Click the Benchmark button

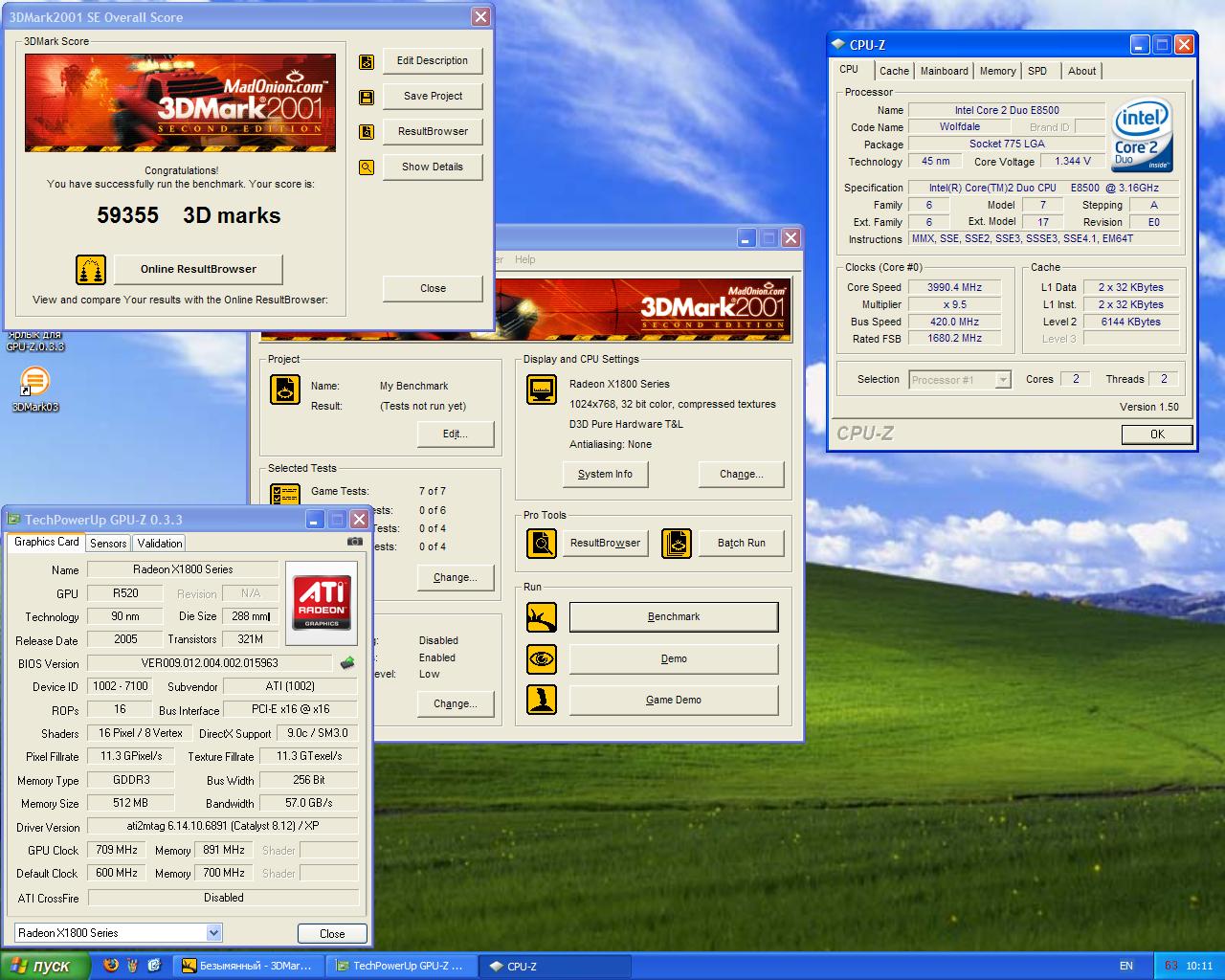674,617
